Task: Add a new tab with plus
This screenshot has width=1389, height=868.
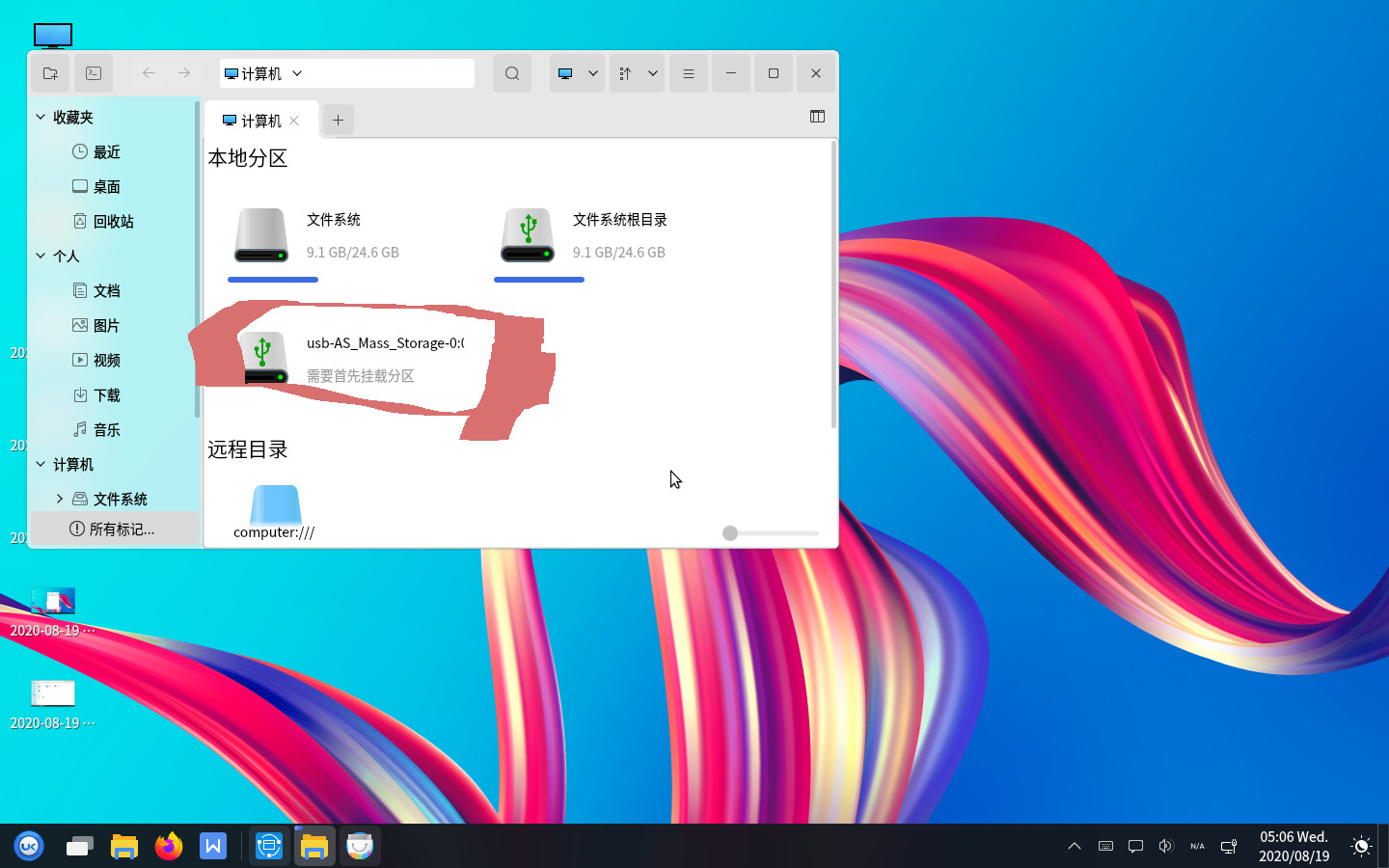Action: pos(338,121)
